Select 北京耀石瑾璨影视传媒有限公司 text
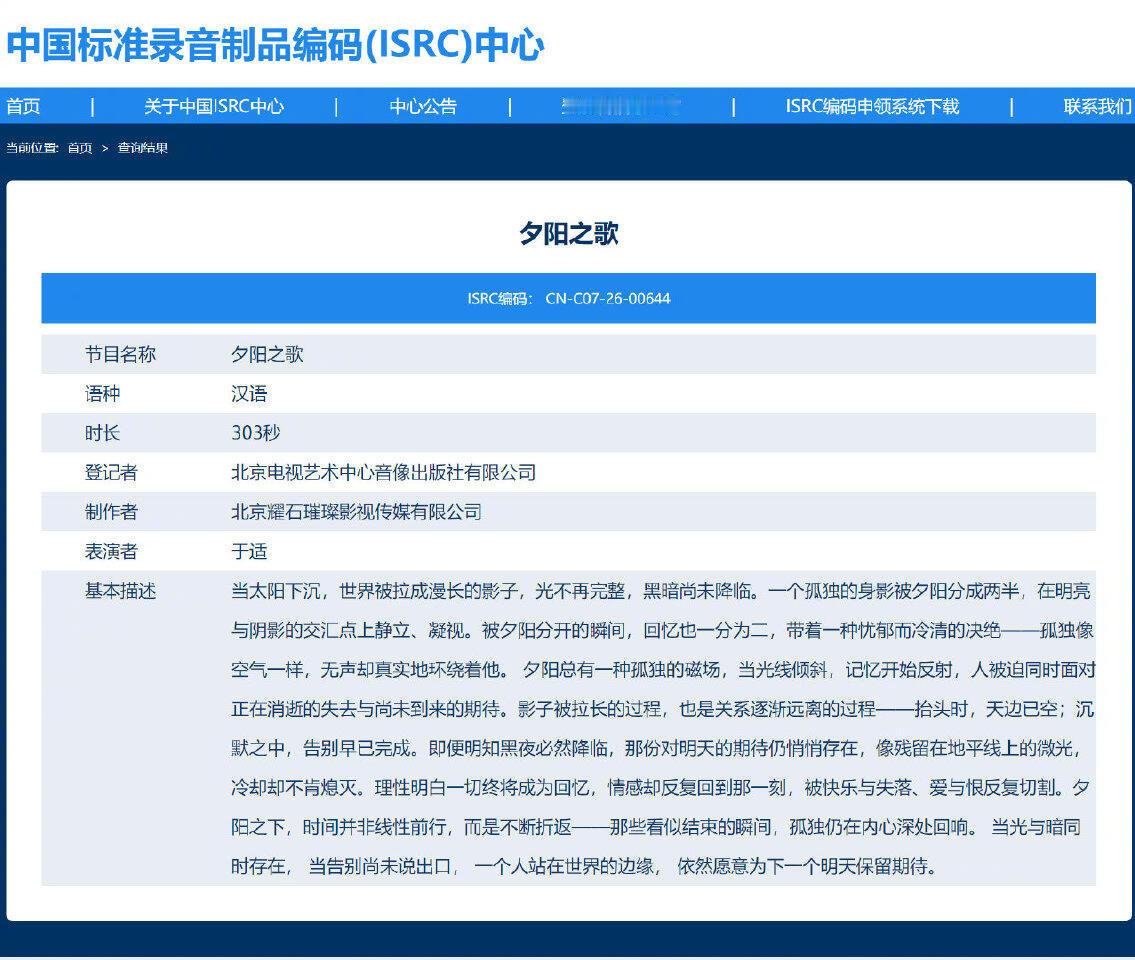 click(x=356, y=512)
